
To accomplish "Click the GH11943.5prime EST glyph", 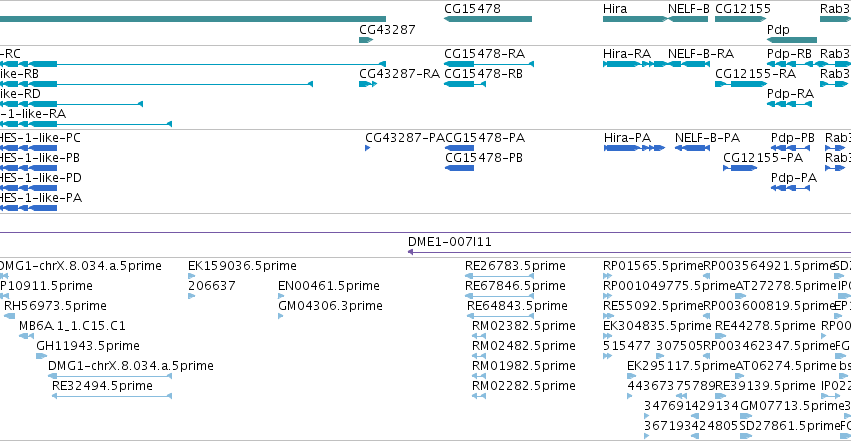I will [42, 356].
